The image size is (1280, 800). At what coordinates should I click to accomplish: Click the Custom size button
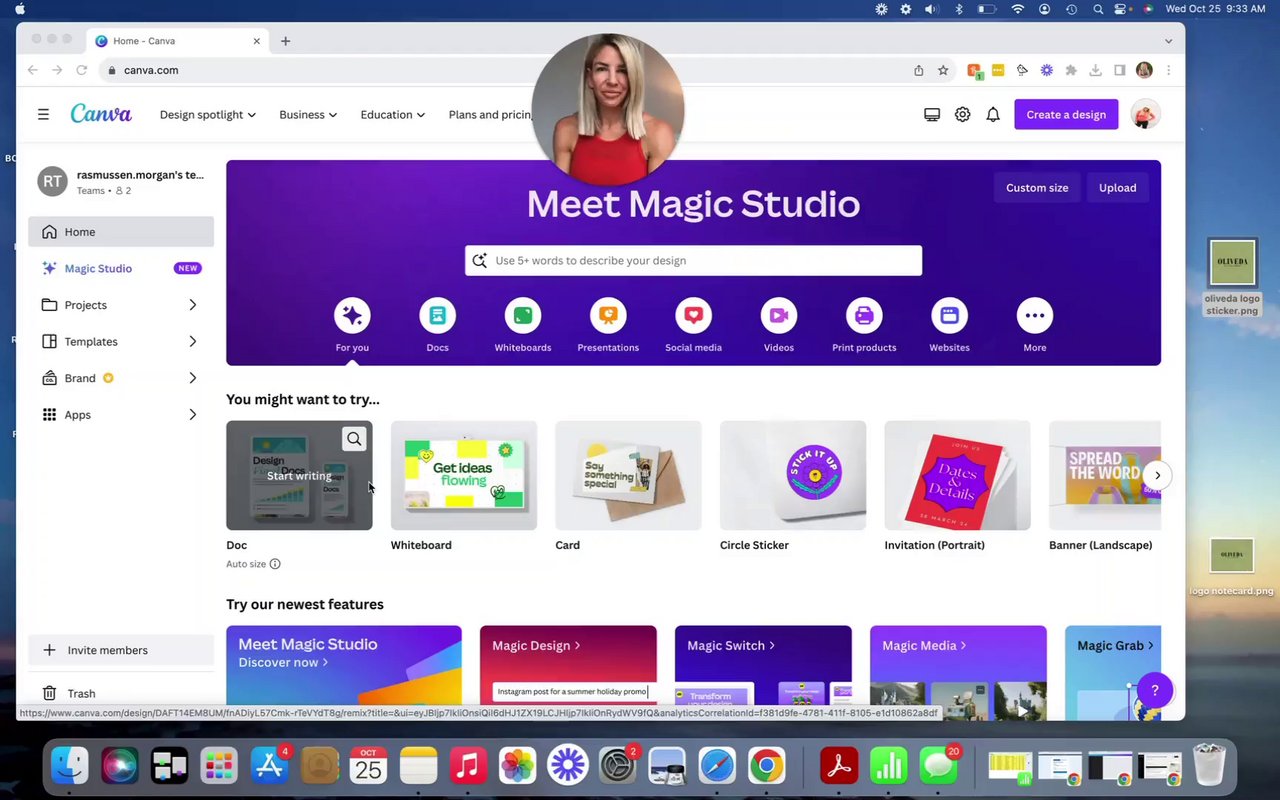[1037, 187]
